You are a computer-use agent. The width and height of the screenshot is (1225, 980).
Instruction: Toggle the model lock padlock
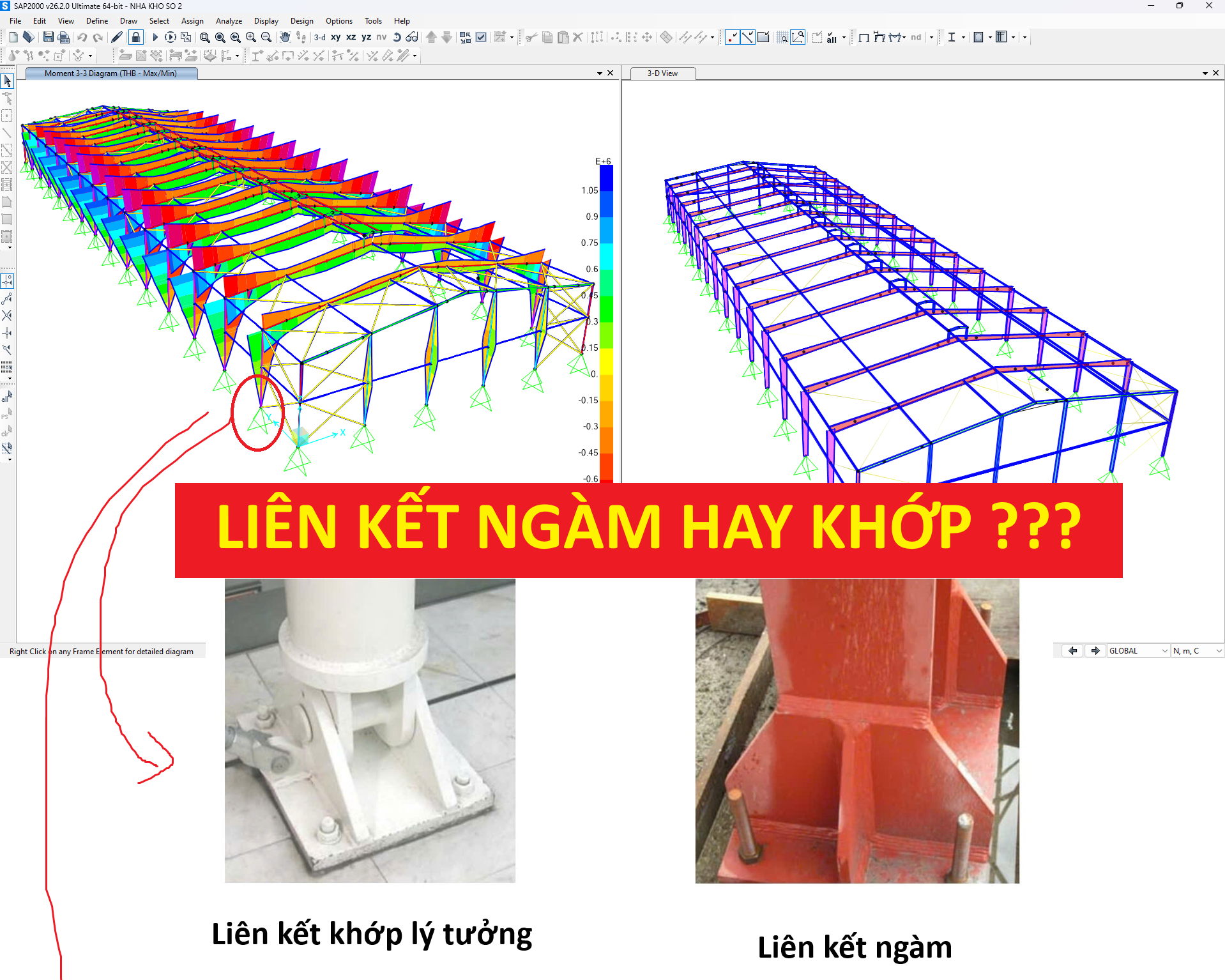pos(135,37)
